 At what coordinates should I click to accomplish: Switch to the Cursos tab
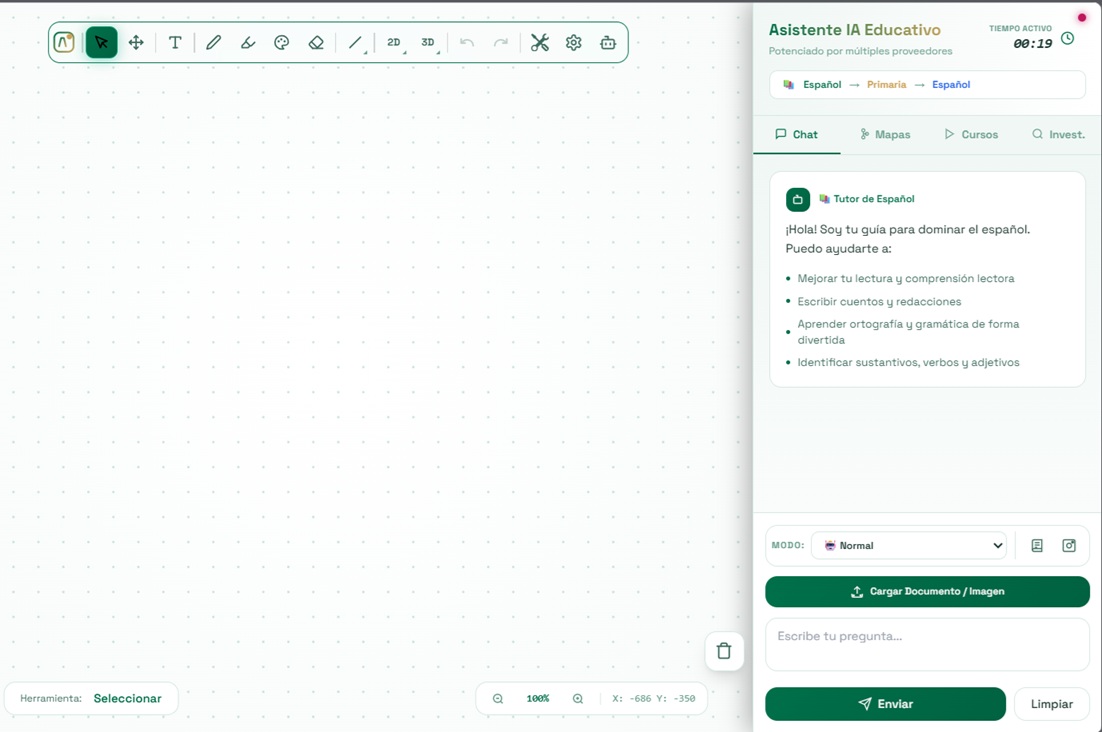point(971,134)
